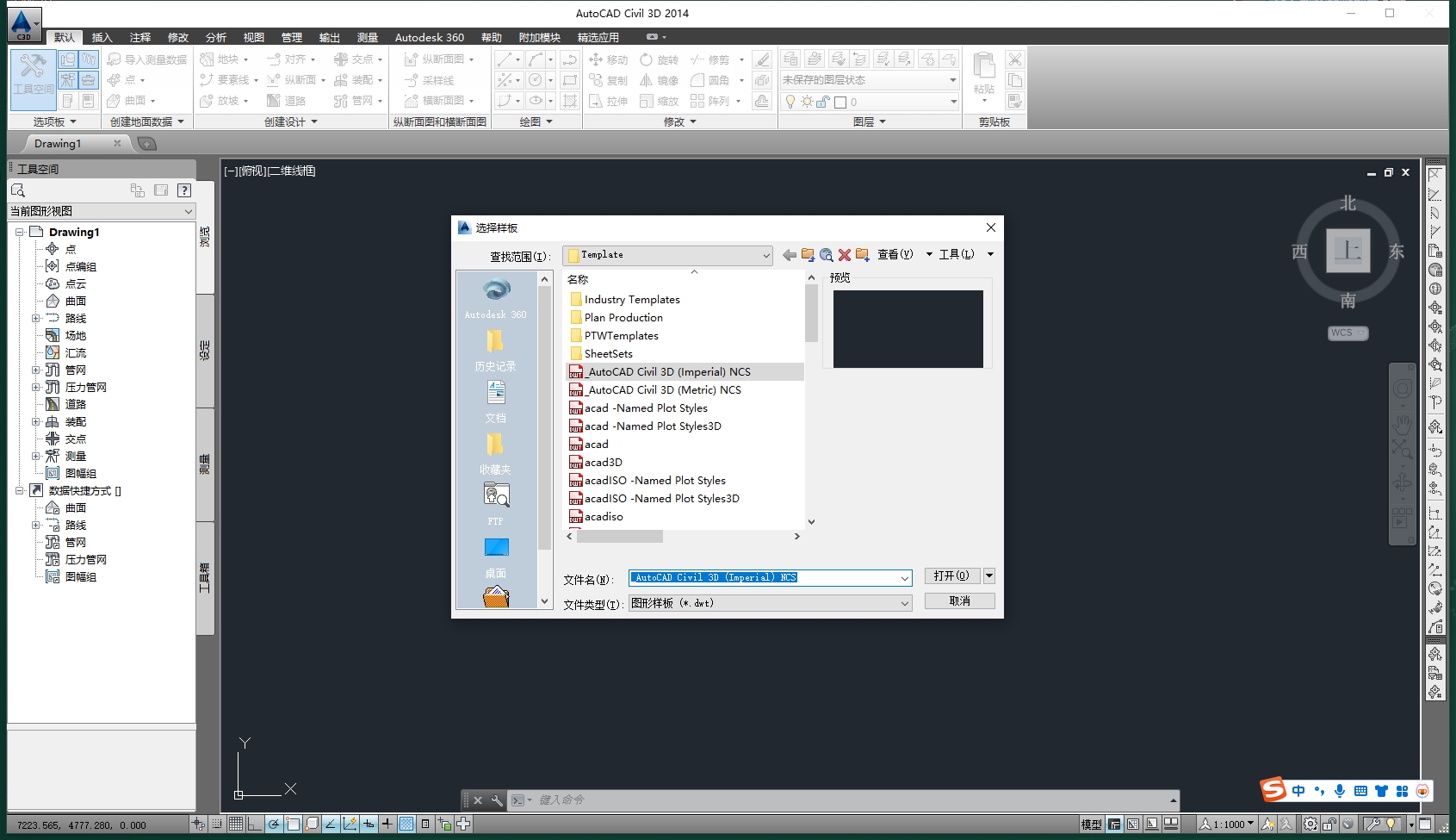Open the 分析 ribbon tab
The image size is (1456, 840).
tap(216, 37)
